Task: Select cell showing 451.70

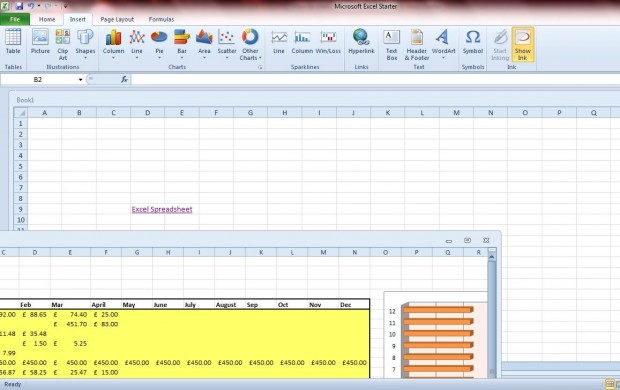Action: pyautogui.click(x=70, y=324)
